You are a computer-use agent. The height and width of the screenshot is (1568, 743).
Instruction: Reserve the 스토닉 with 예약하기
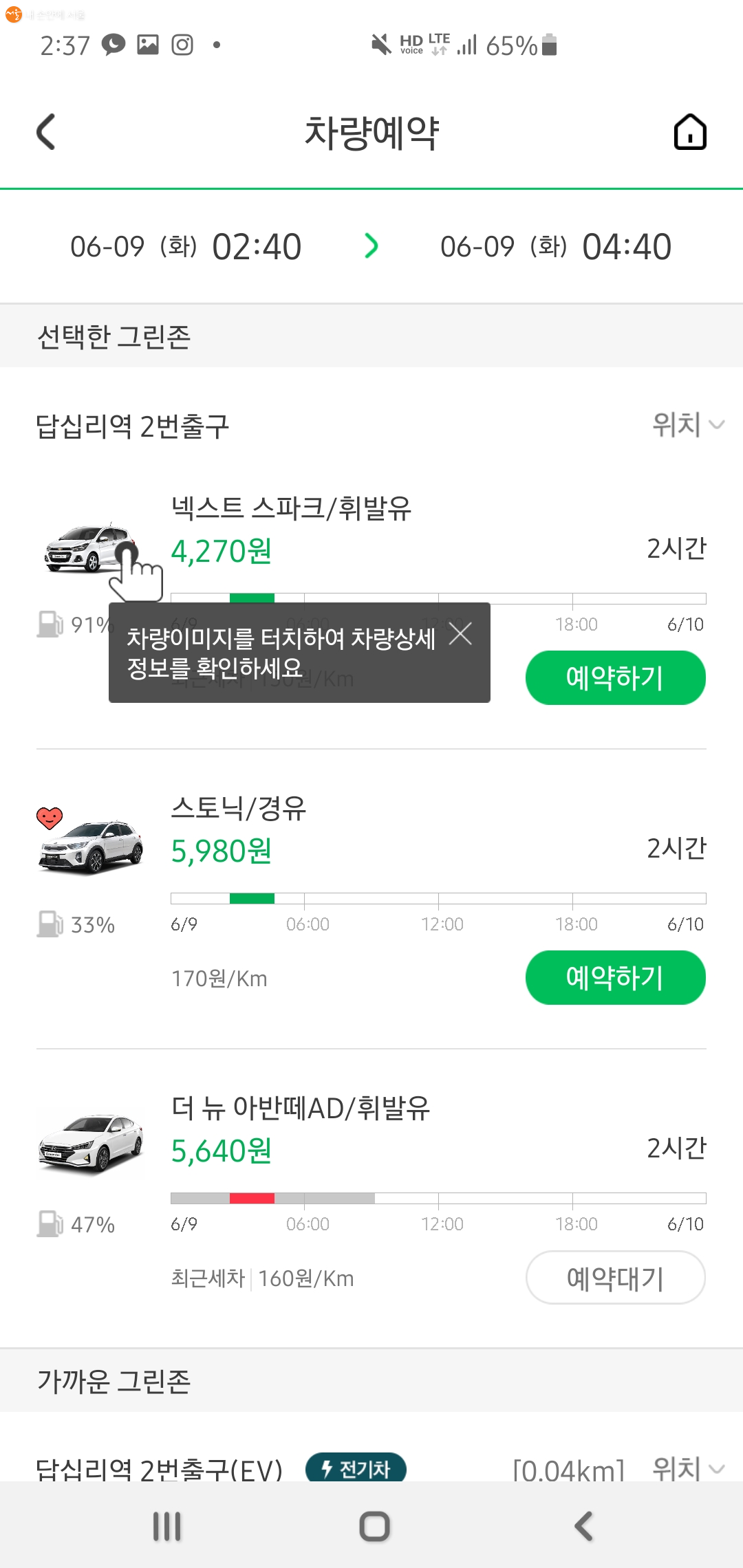615,977
